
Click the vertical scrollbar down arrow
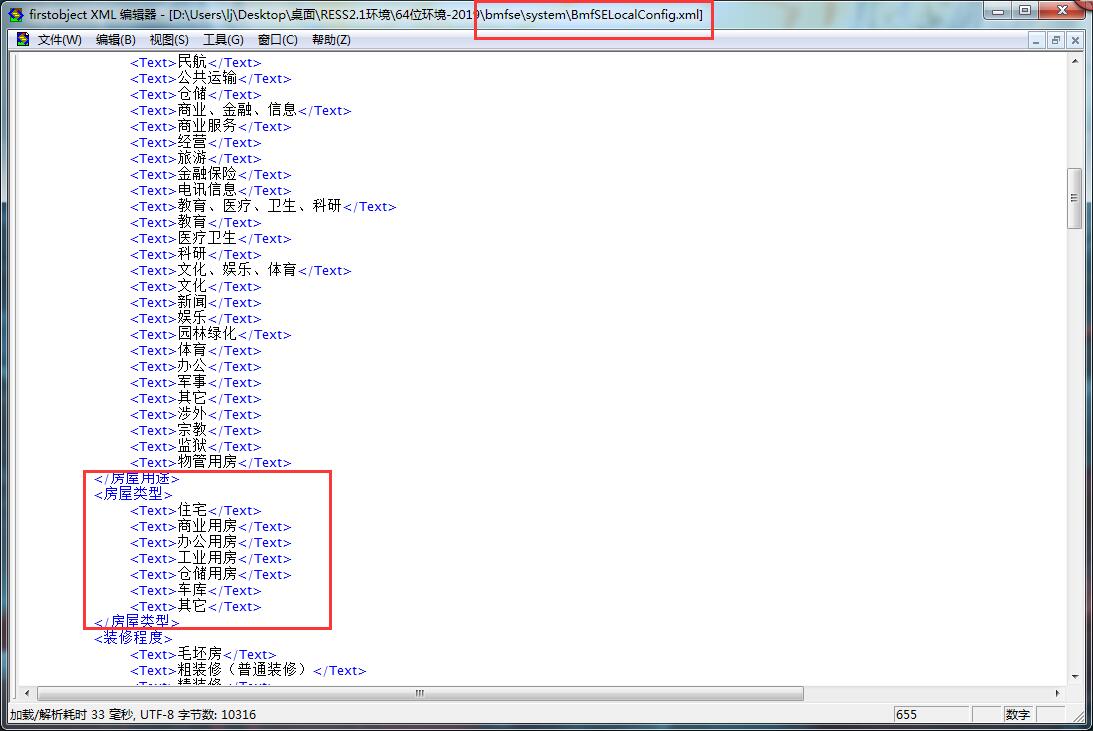[1074, 677]
